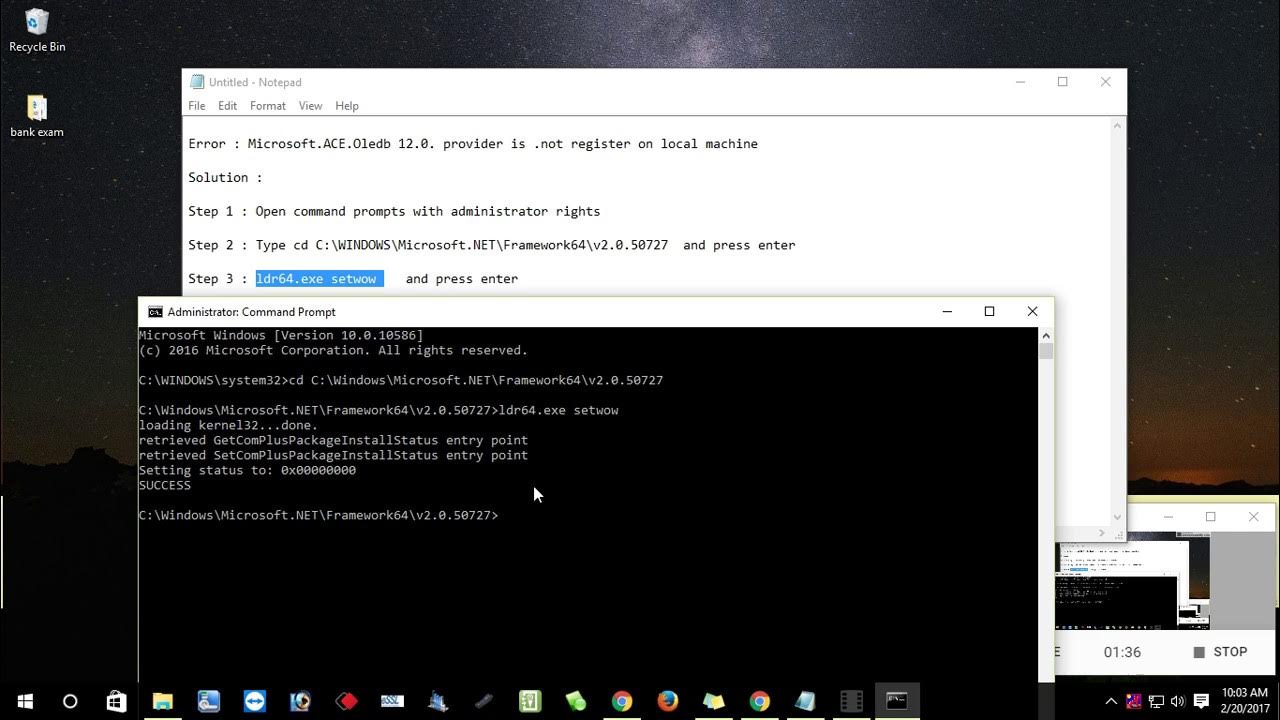This screenshot has height=720, width=1280.
Task: Click 'retrieved GetComPlusPackageInstallStatus entry point' line
Action: [333, 440]
